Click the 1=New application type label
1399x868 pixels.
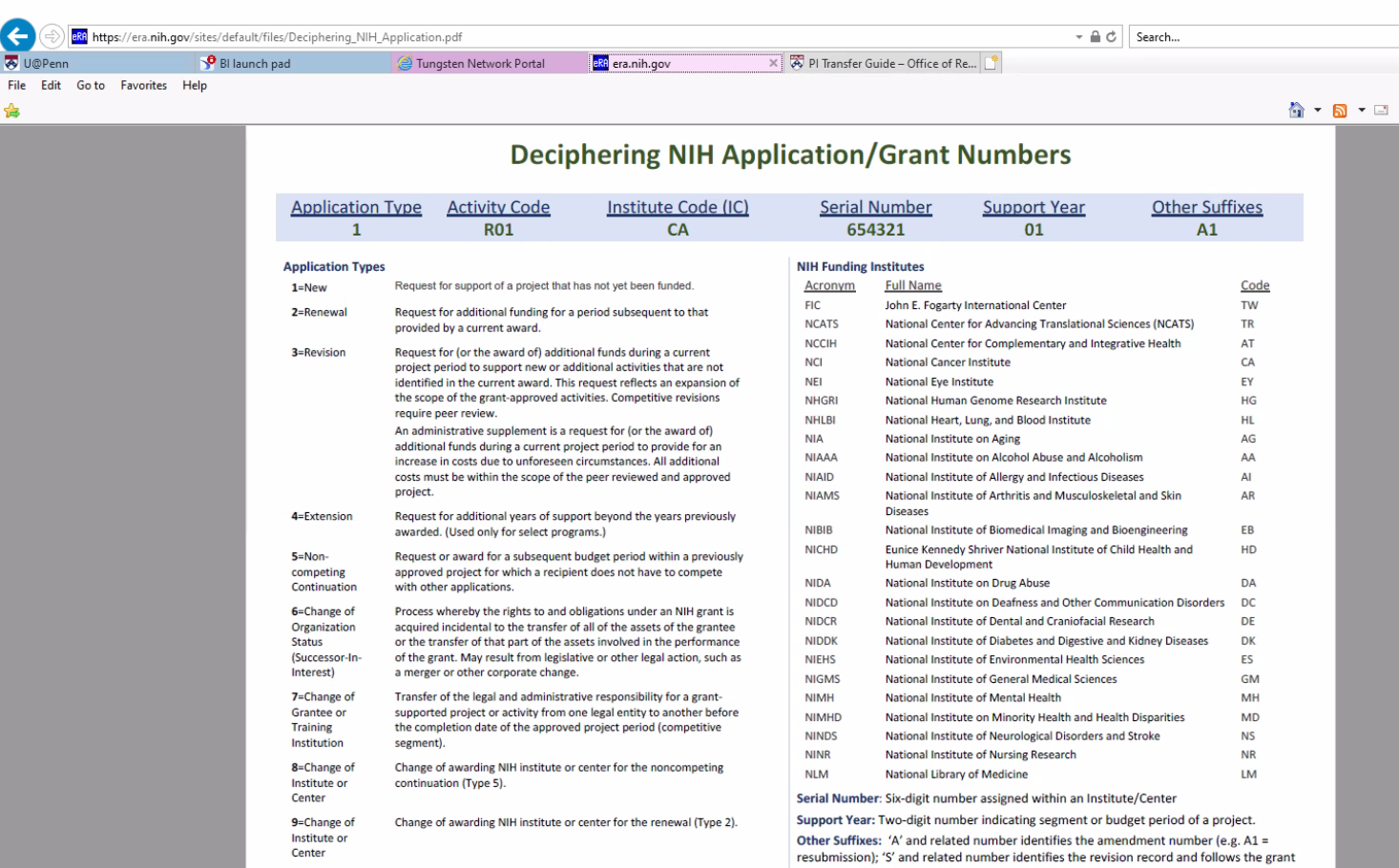(309, 287)
